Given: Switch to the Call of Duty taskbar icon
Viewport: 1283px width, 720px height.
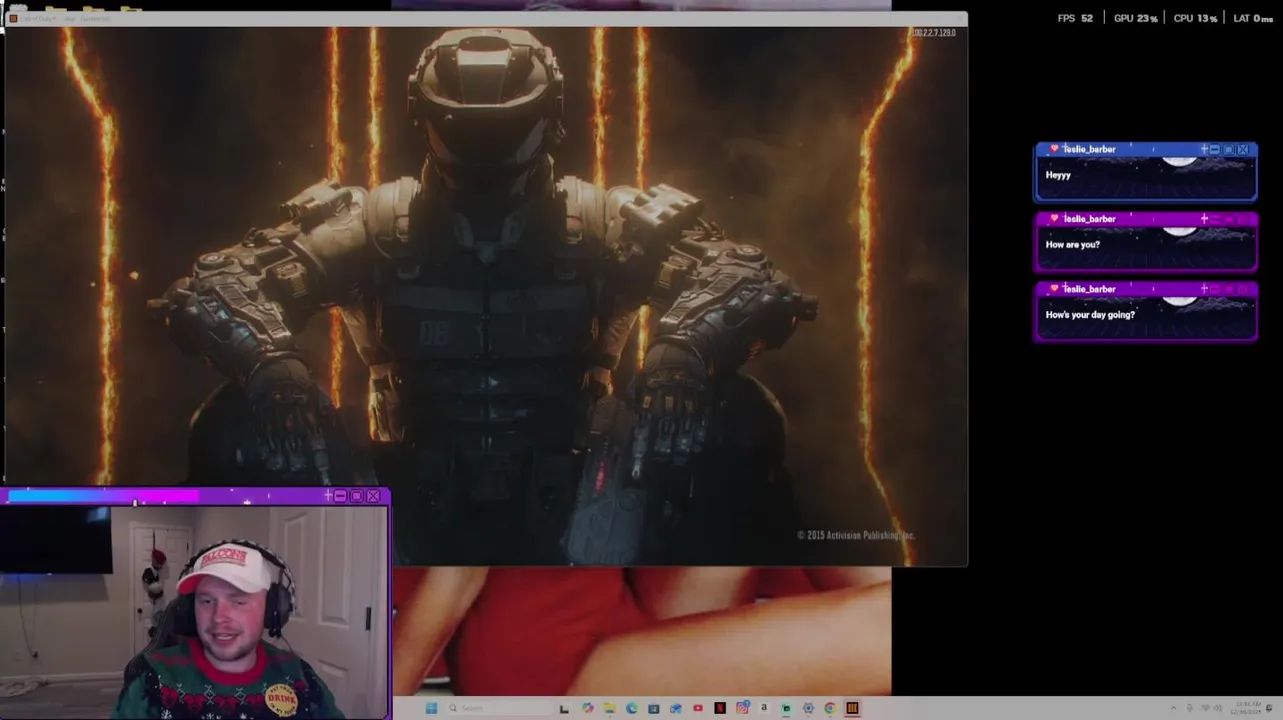Looking at the screenshot, I should click(852, 708).
